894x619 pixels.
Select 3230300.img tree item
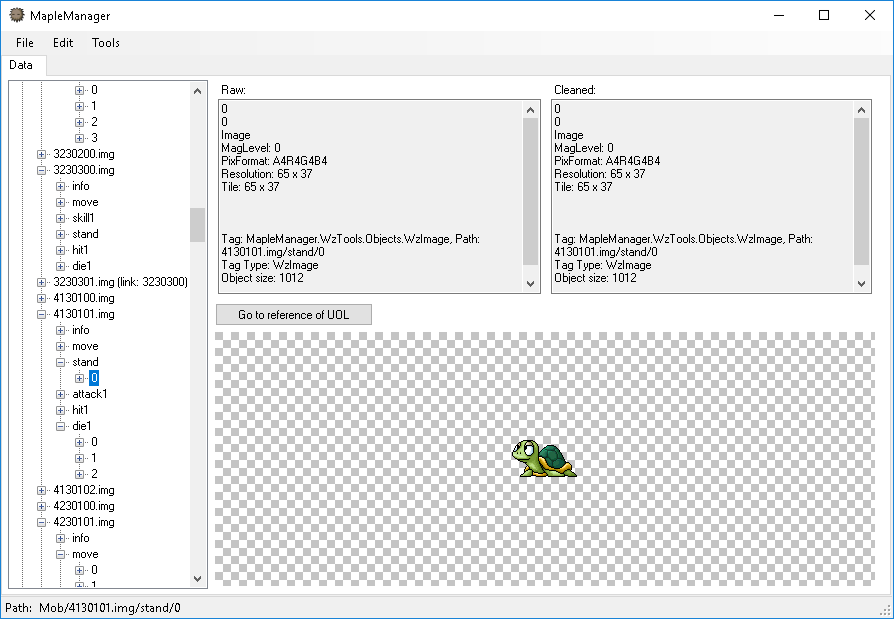point(84,170)
